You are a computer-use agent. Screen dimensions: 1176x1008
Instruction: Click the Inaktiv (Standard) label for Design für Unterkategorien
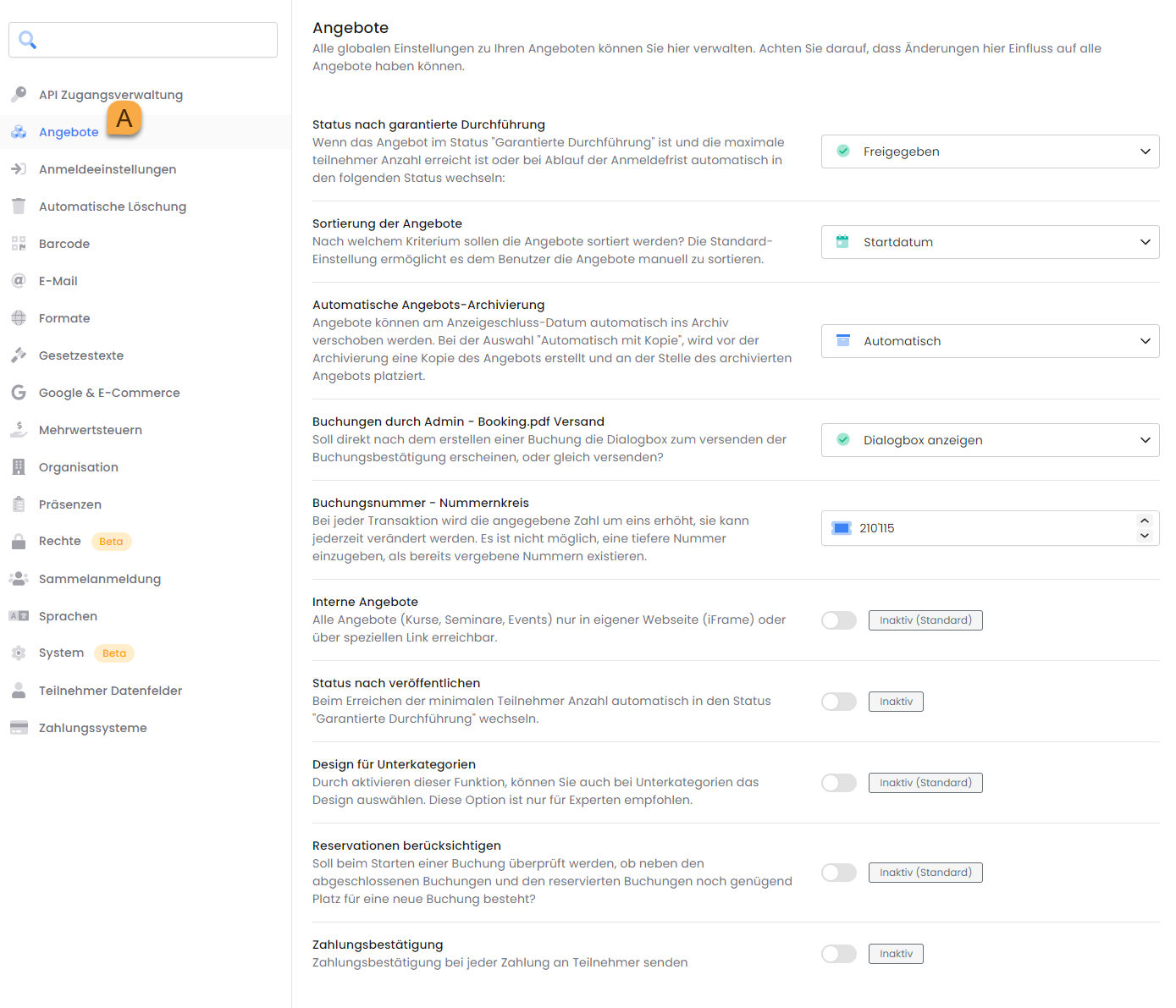click(925, 783)
